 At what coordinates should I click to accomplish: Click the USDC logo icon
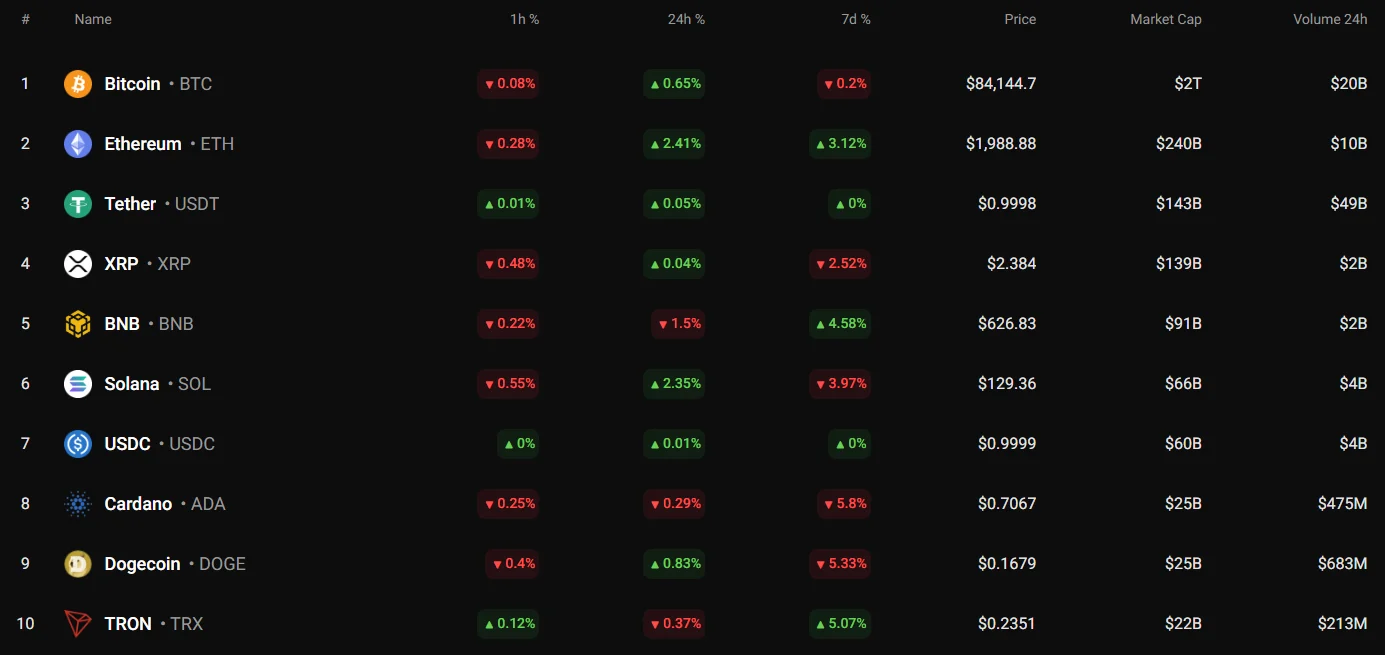coord(78,444)
